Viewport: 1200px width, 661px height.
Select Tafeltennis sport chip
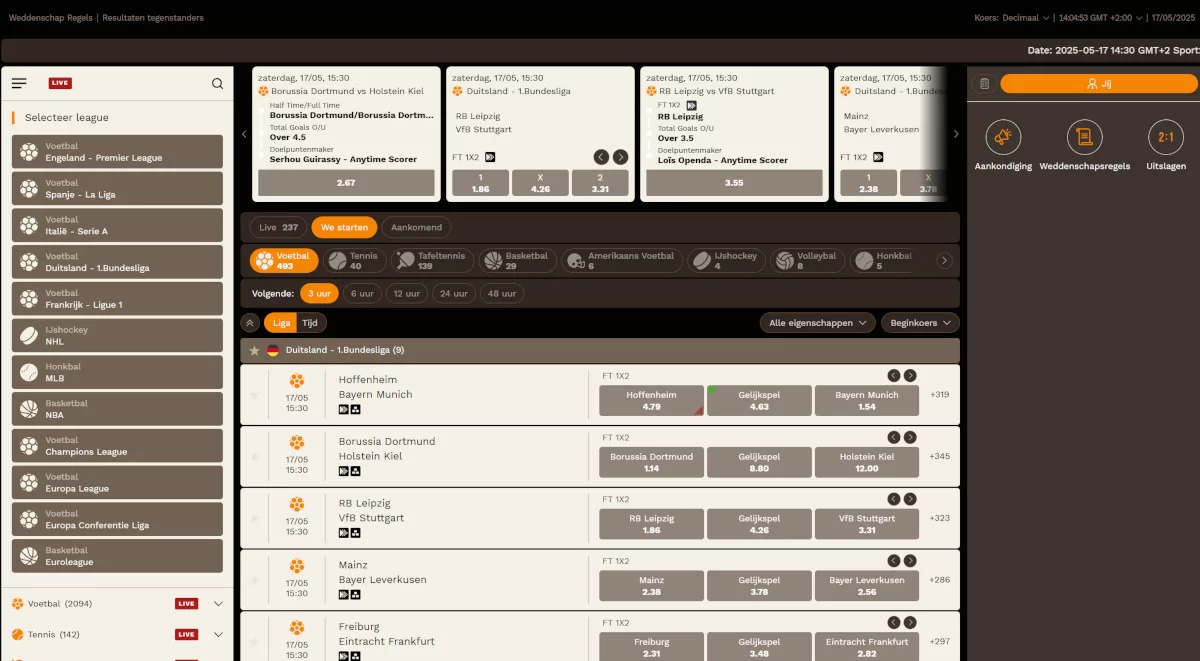432,260
